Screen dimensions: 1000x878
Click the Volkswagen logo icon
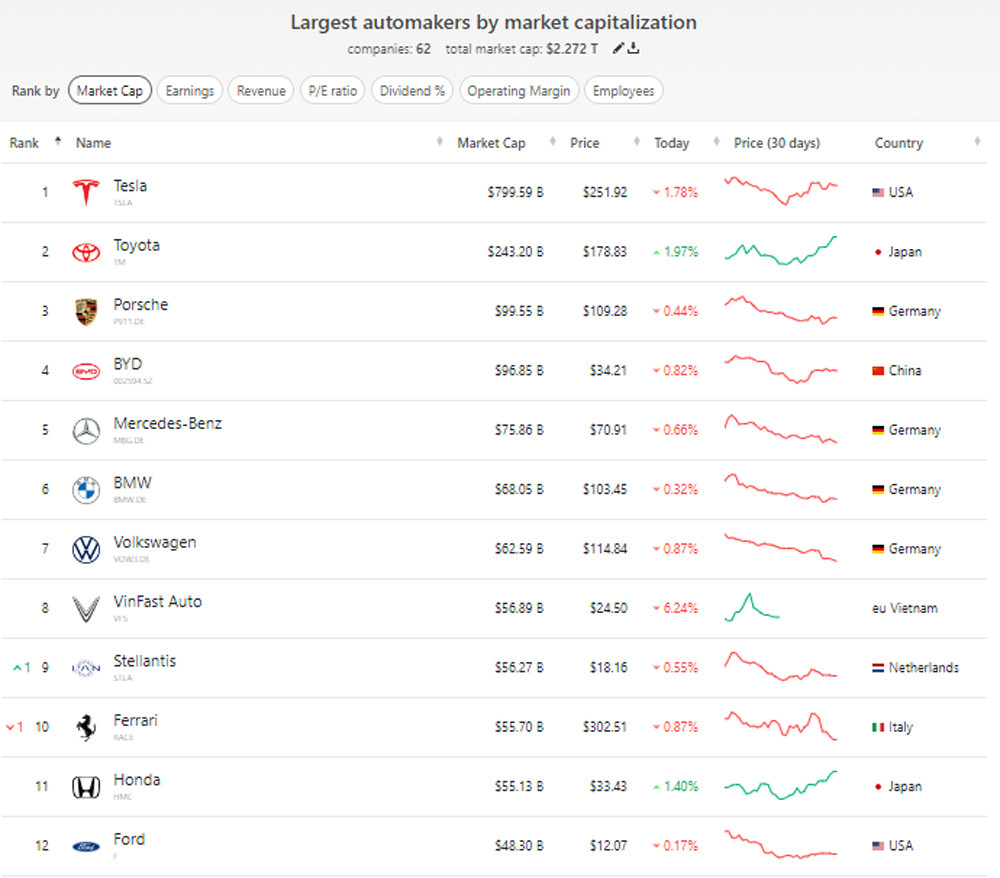point(87,549)
